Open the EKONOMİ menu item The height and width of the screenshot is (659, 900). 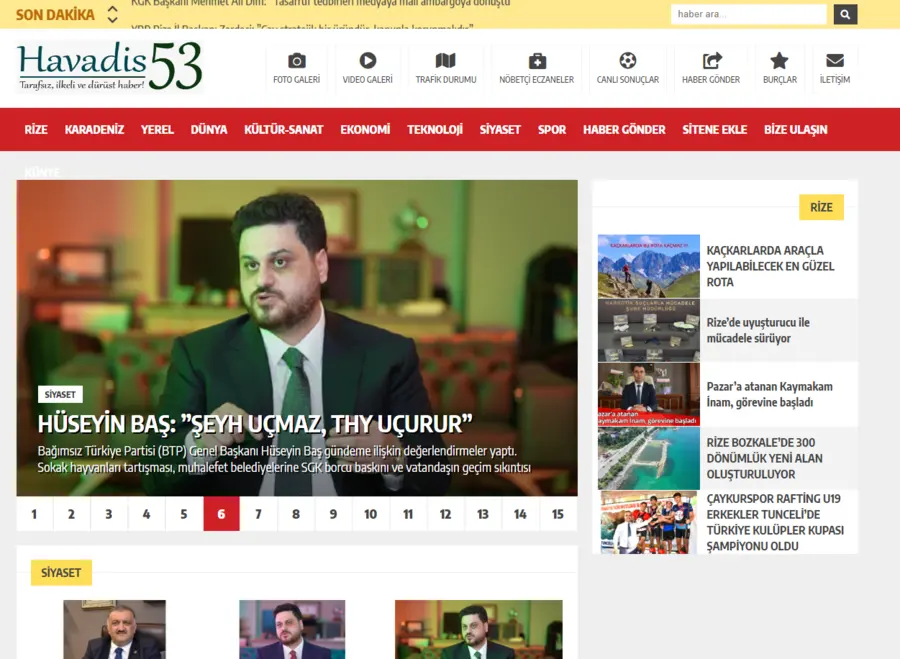[365, 130]
